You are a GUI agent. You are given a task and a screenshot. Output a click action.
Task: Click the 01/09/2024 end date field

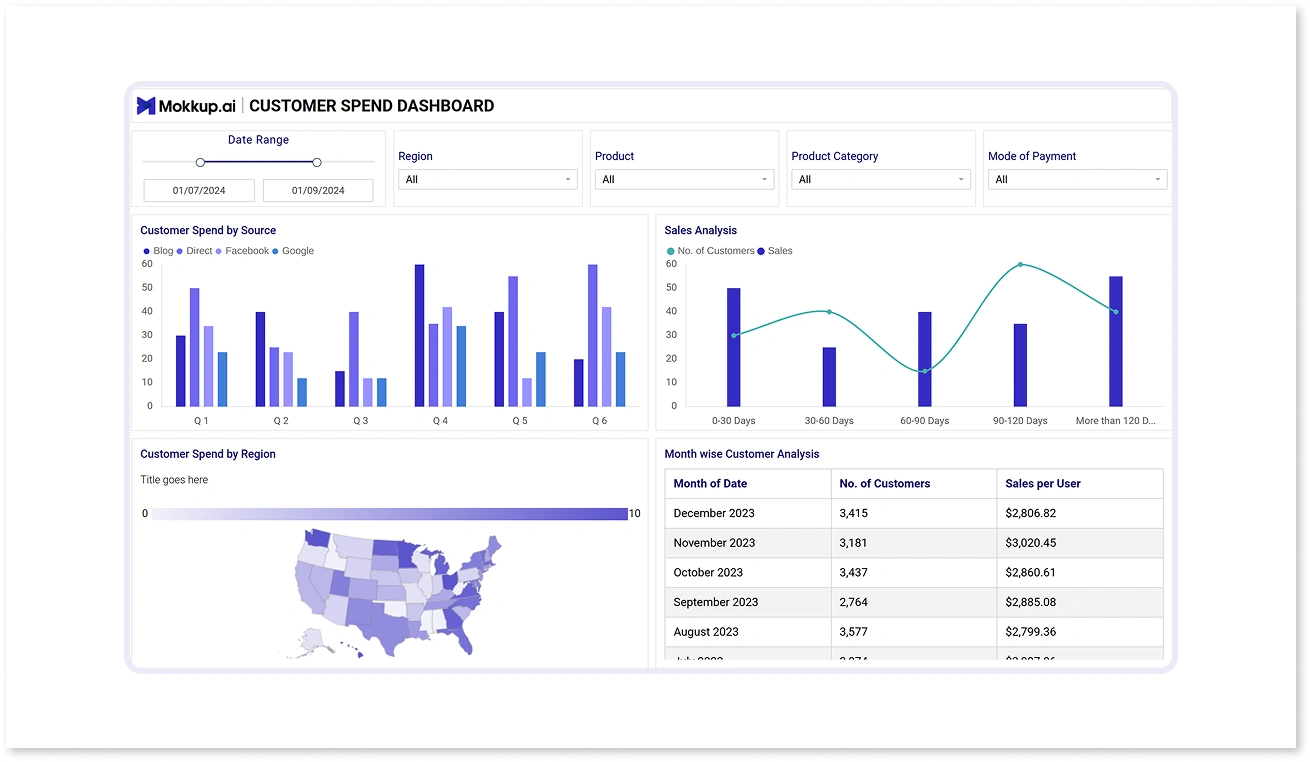click(x=318, y=190)
